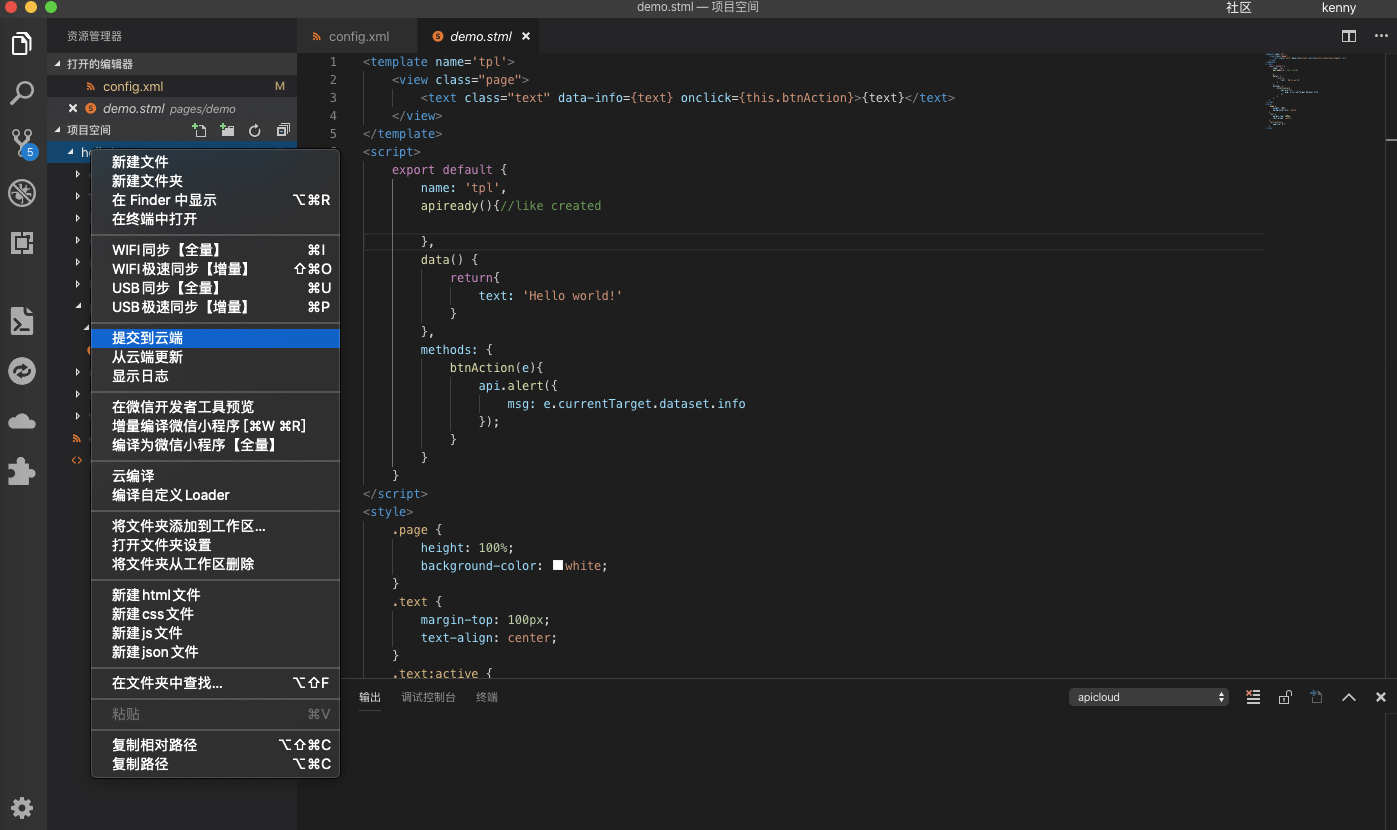
Task: Open config.xml in open editors list
Action: coord(172,86)
